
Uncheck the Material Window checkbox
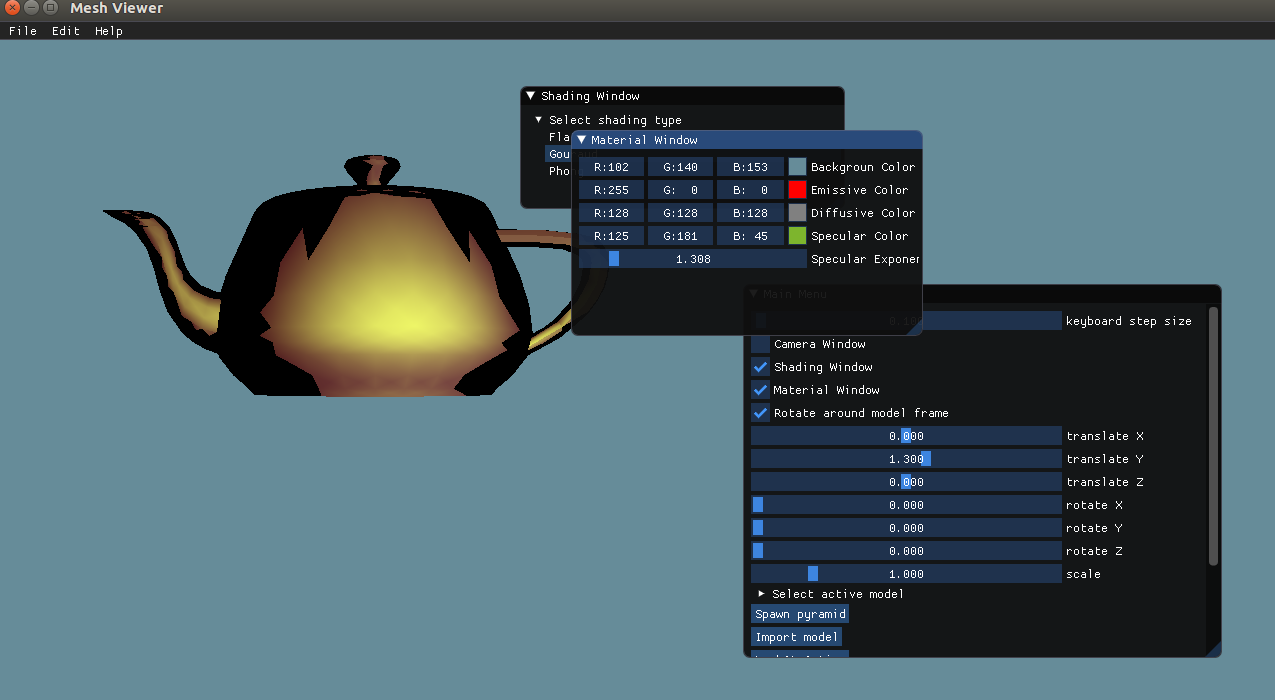(x=760, y=390)
